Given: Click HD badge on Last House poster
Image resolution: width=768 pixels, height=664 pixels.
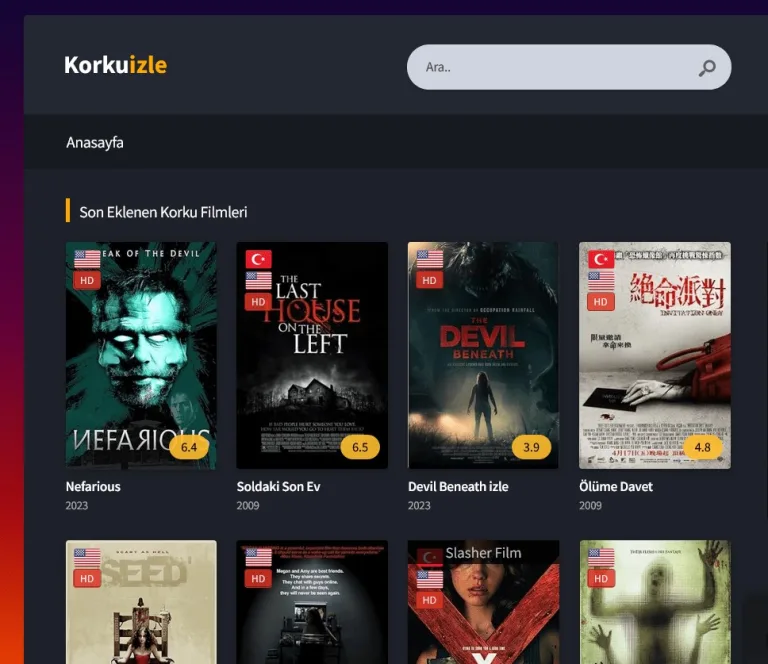Looking at the screenshot, I should pyautogui.click(x=258, y=302).
